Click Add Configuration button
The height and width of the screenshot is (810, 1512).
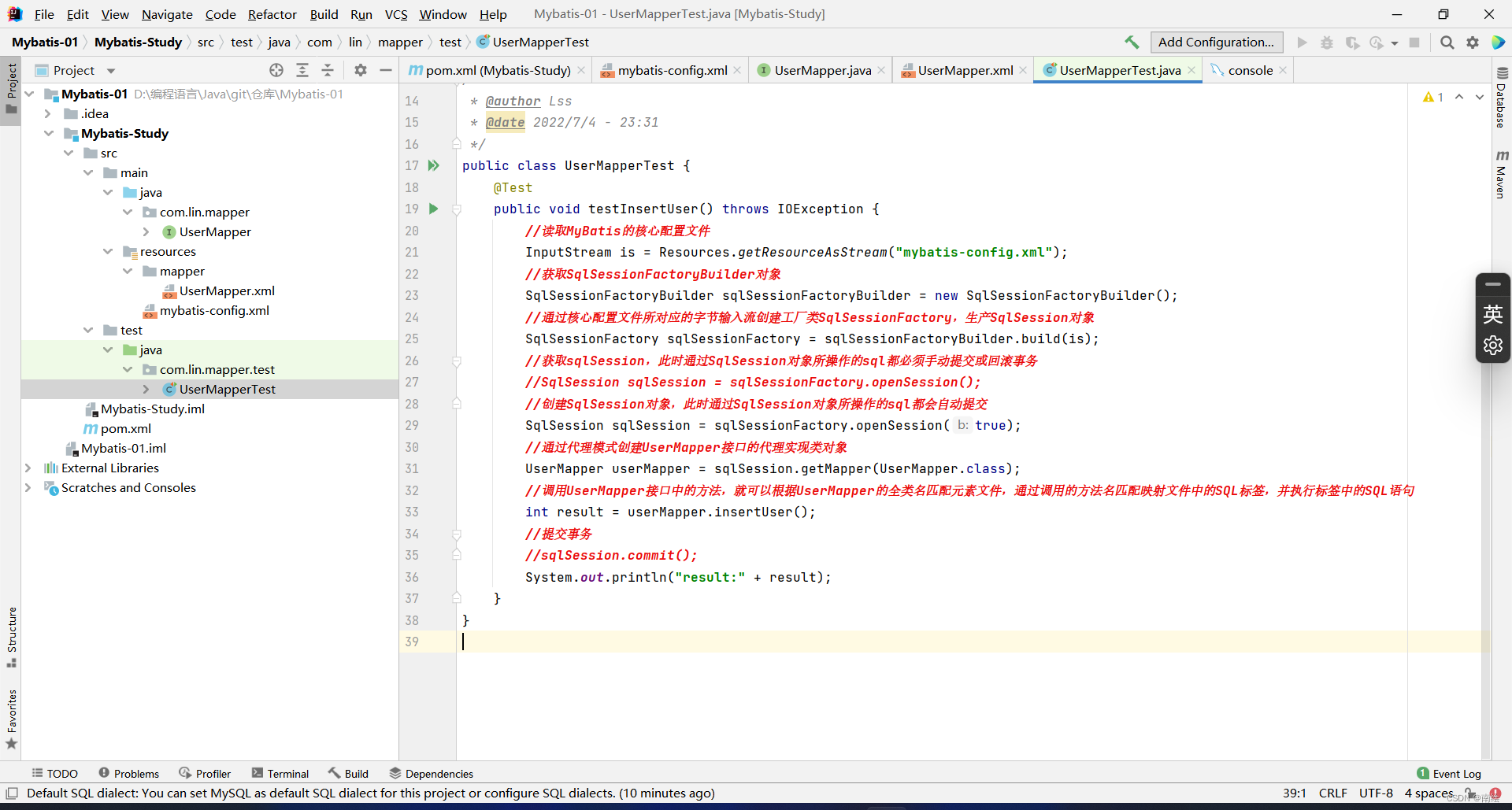point(1217,43)
